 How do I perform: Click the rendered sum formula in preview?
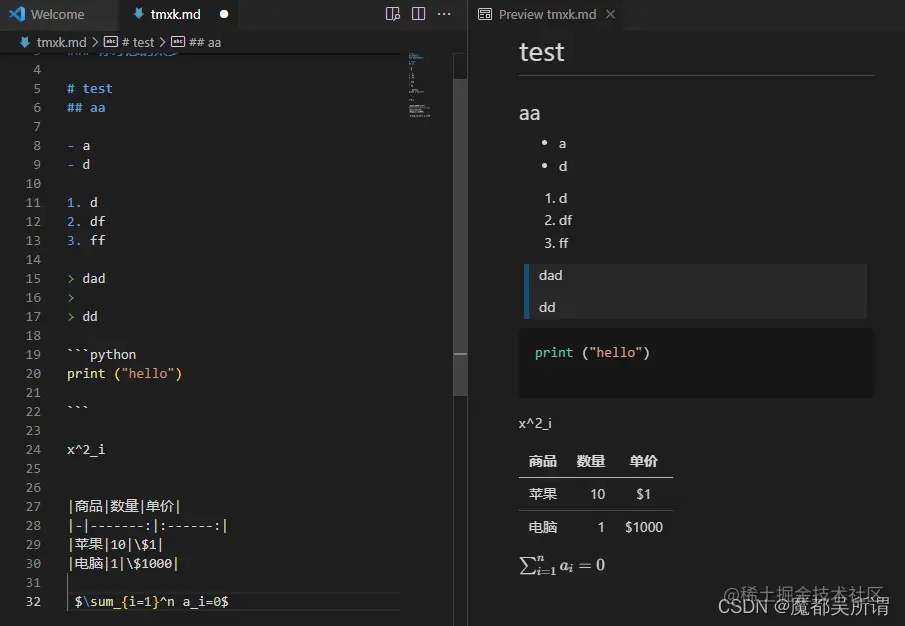click(562, 565)
